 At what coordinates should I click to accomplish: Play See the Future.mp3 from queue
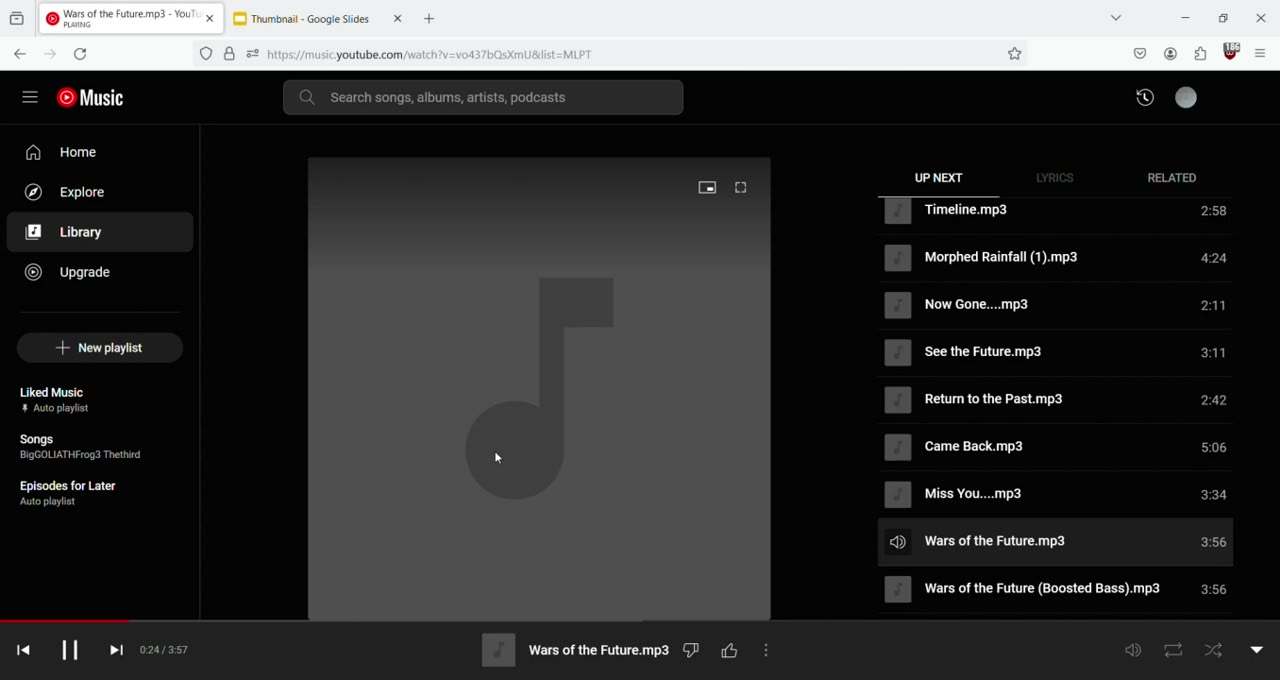[x=1055, y=353]
